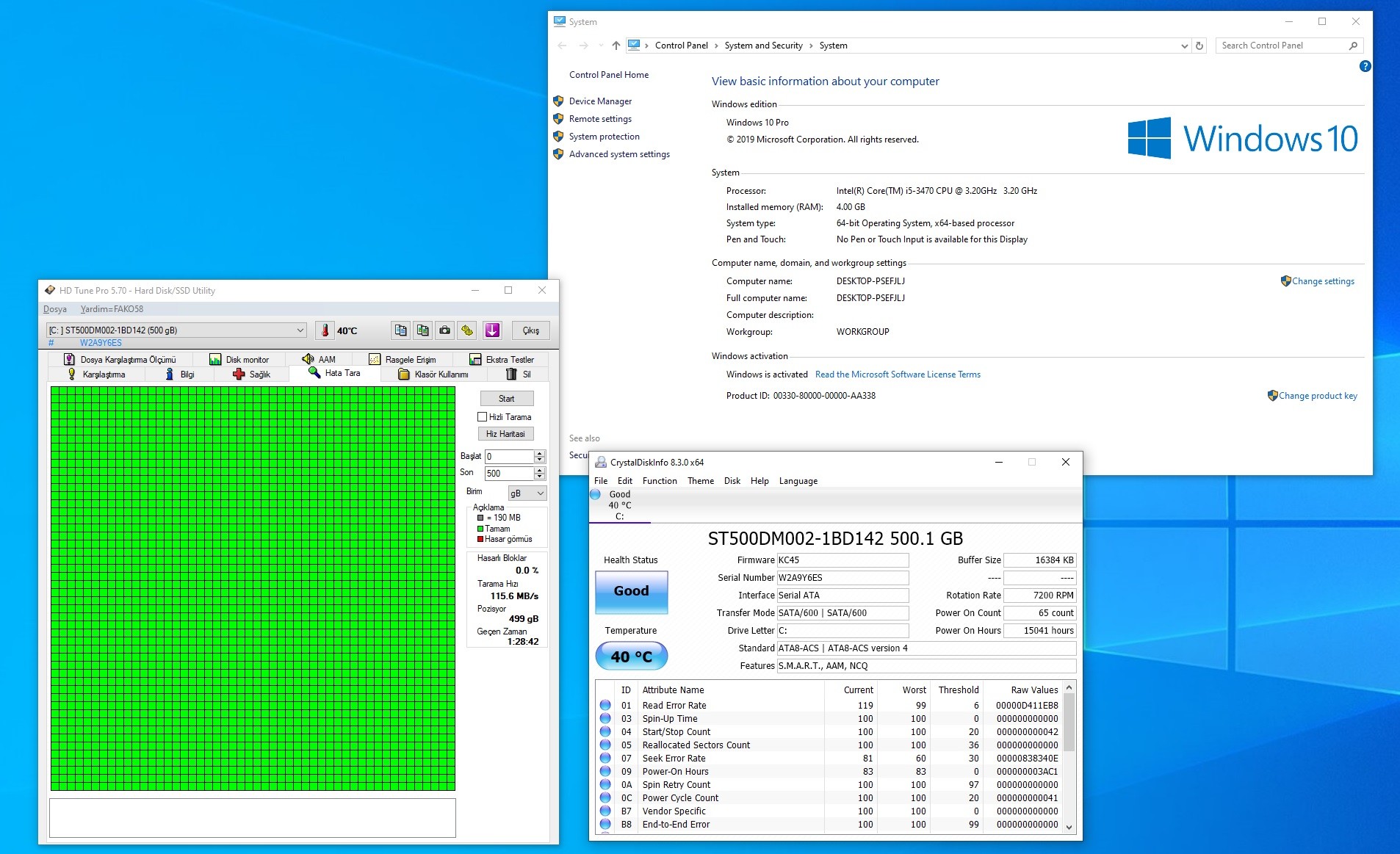Image resolution: width=1400 pixels, height=854 pixels.
Task: Click the Firmware field KC45
Action: coord(842,560)
